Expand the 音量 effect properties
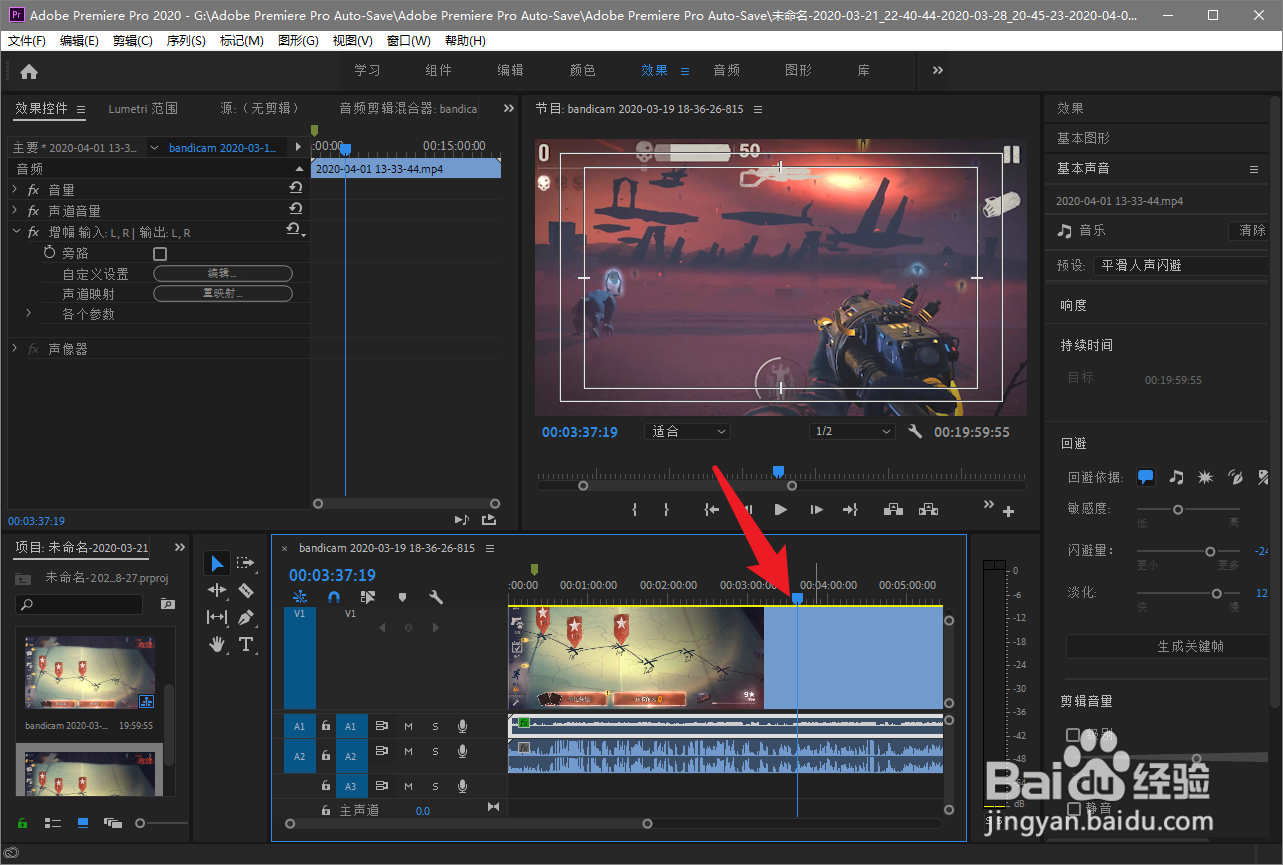 [15, 189]
